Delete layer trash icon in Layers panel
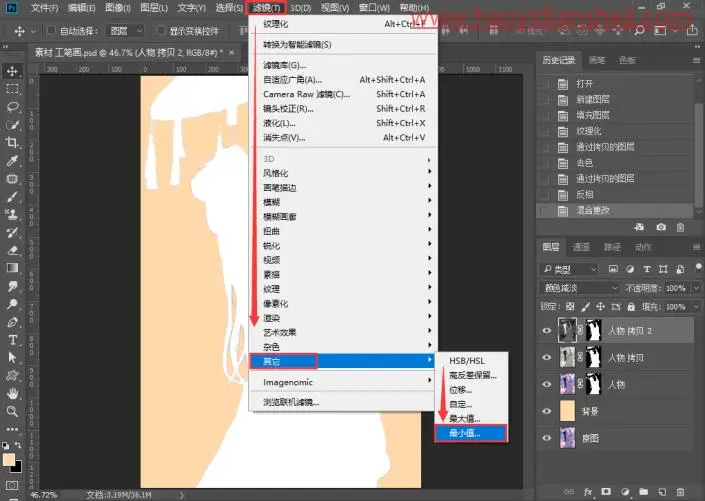 [x=681, y=492]
